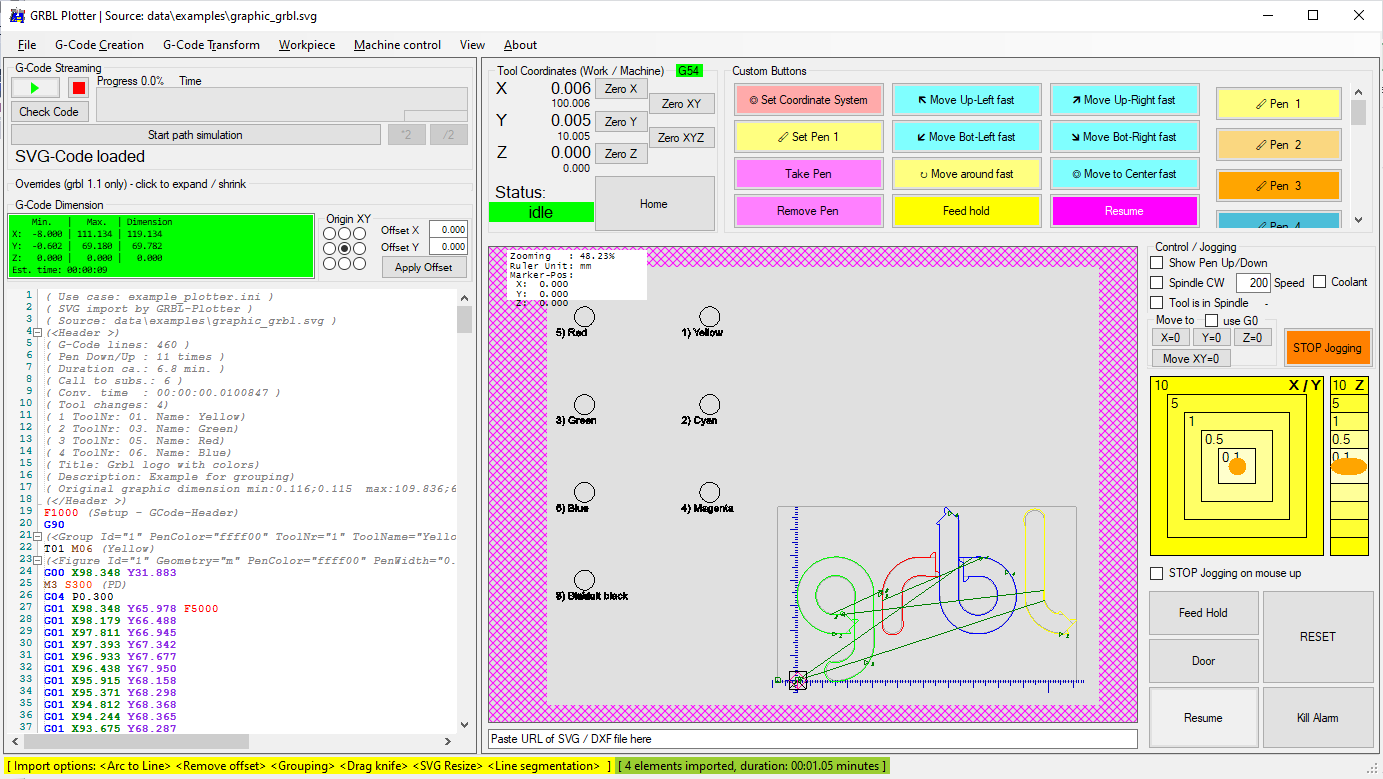Open the Machine control menu
The image size is (1383, 779).
pos(397,45)
